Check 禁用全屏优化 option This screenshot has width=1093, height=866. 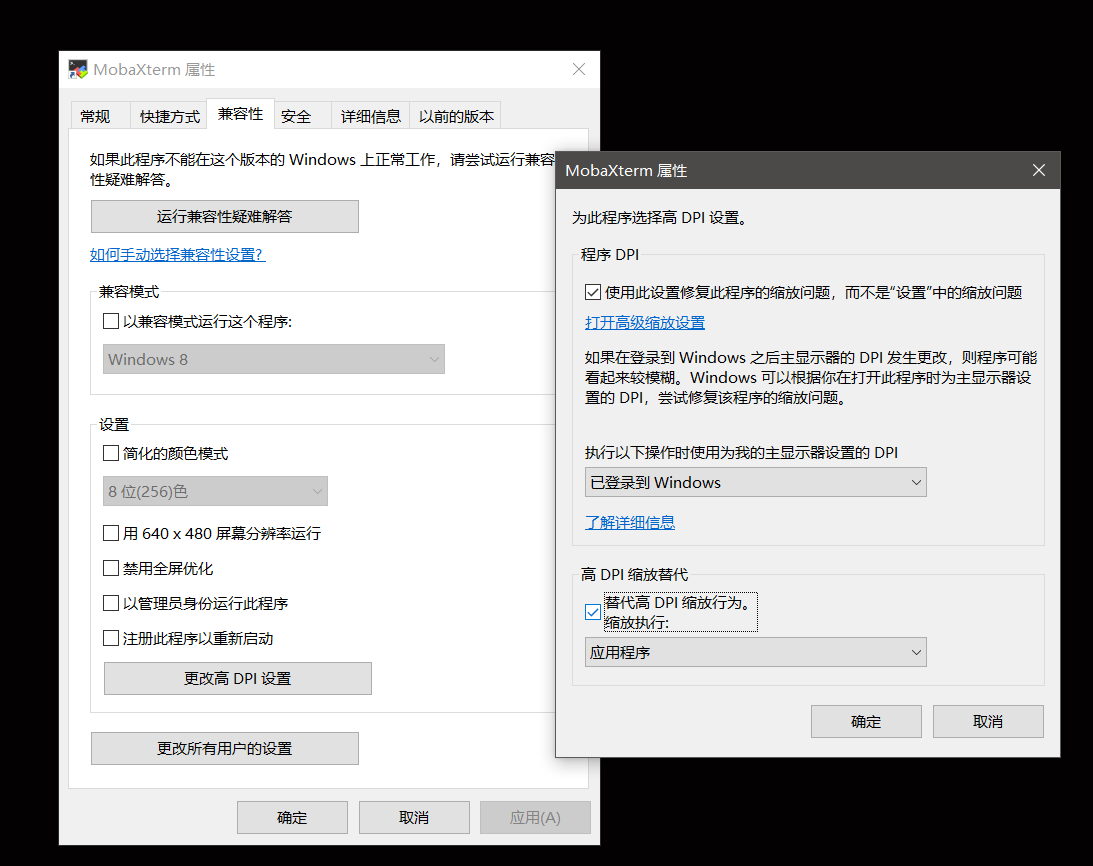point(111,568)
